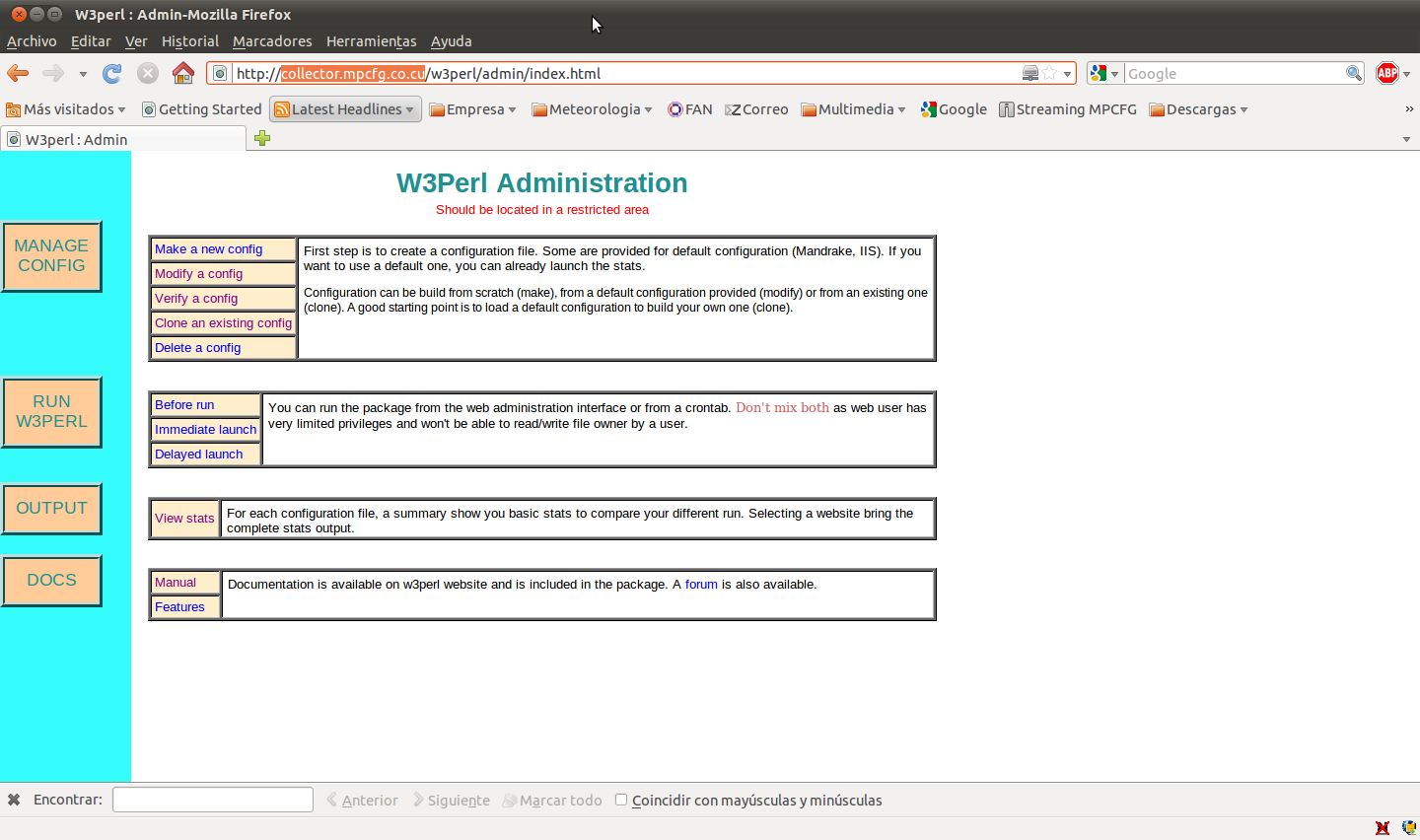Screen dimensions: 1420x840
Task: Open the Verify a config link
Action: coord(196,299)
